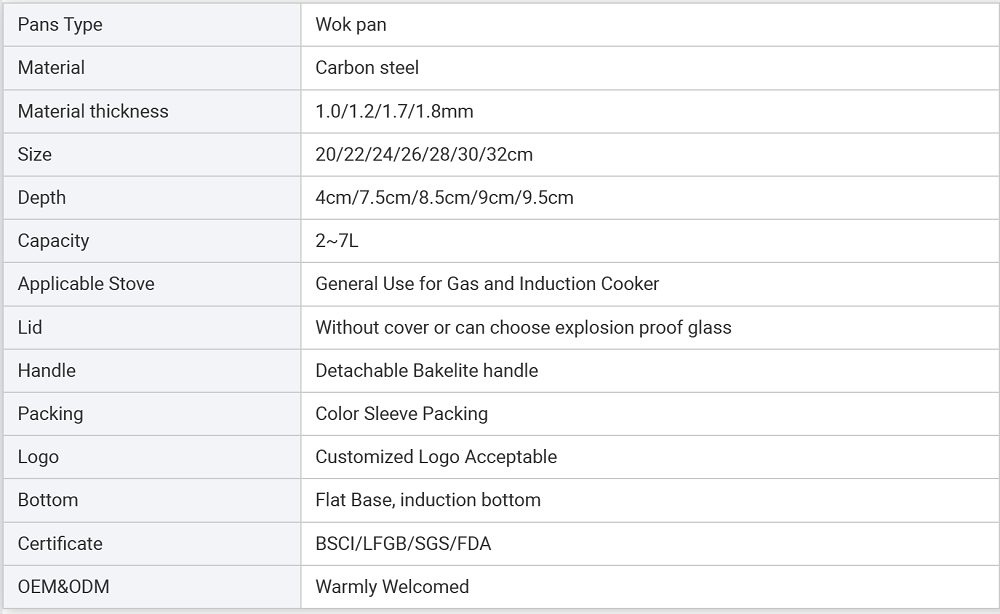The image size is (1000, 614).
Task: Select the Applicable Stove label
Action: (86, 284)
